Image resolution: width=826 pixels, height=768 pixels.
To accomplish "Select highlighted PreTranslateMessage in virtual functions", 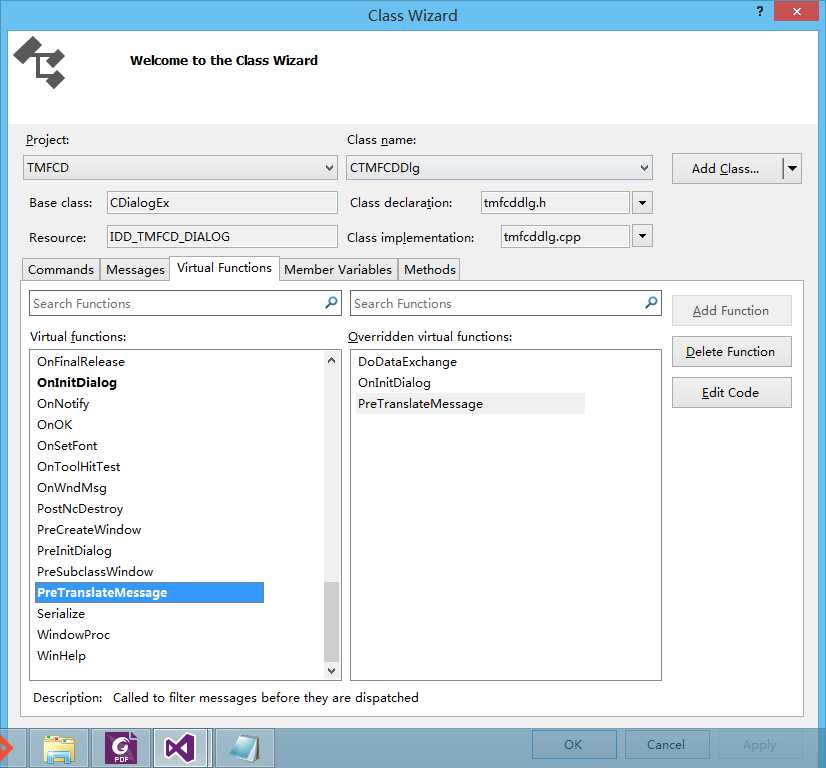I will [150, 593].
